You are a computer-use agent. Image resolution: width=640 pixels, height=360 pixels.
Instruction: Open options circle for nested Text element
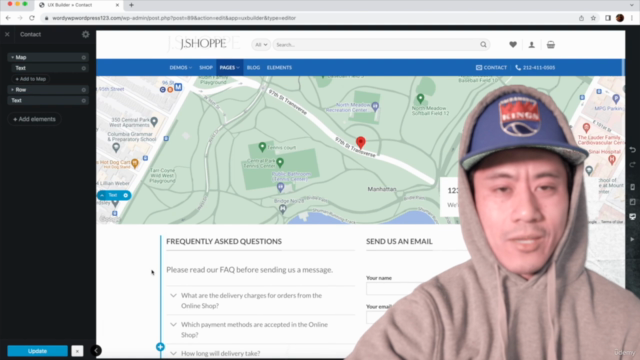pyautogui.click(x=84, y=68)
